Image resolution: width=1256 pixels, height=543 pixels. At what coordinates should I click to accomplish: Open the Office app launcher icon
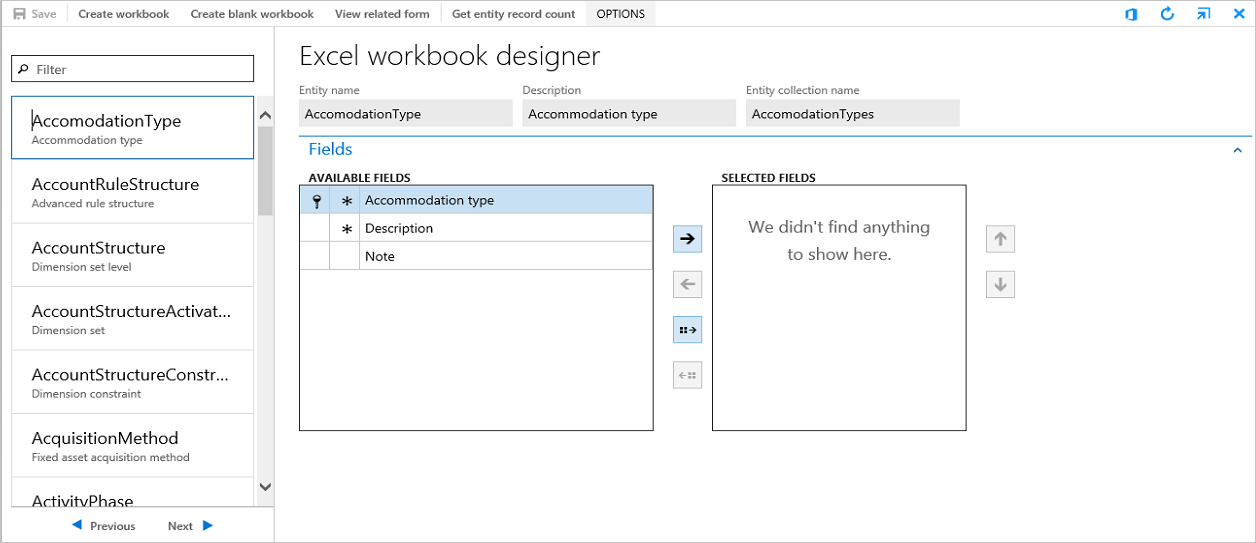point(1131,14)
